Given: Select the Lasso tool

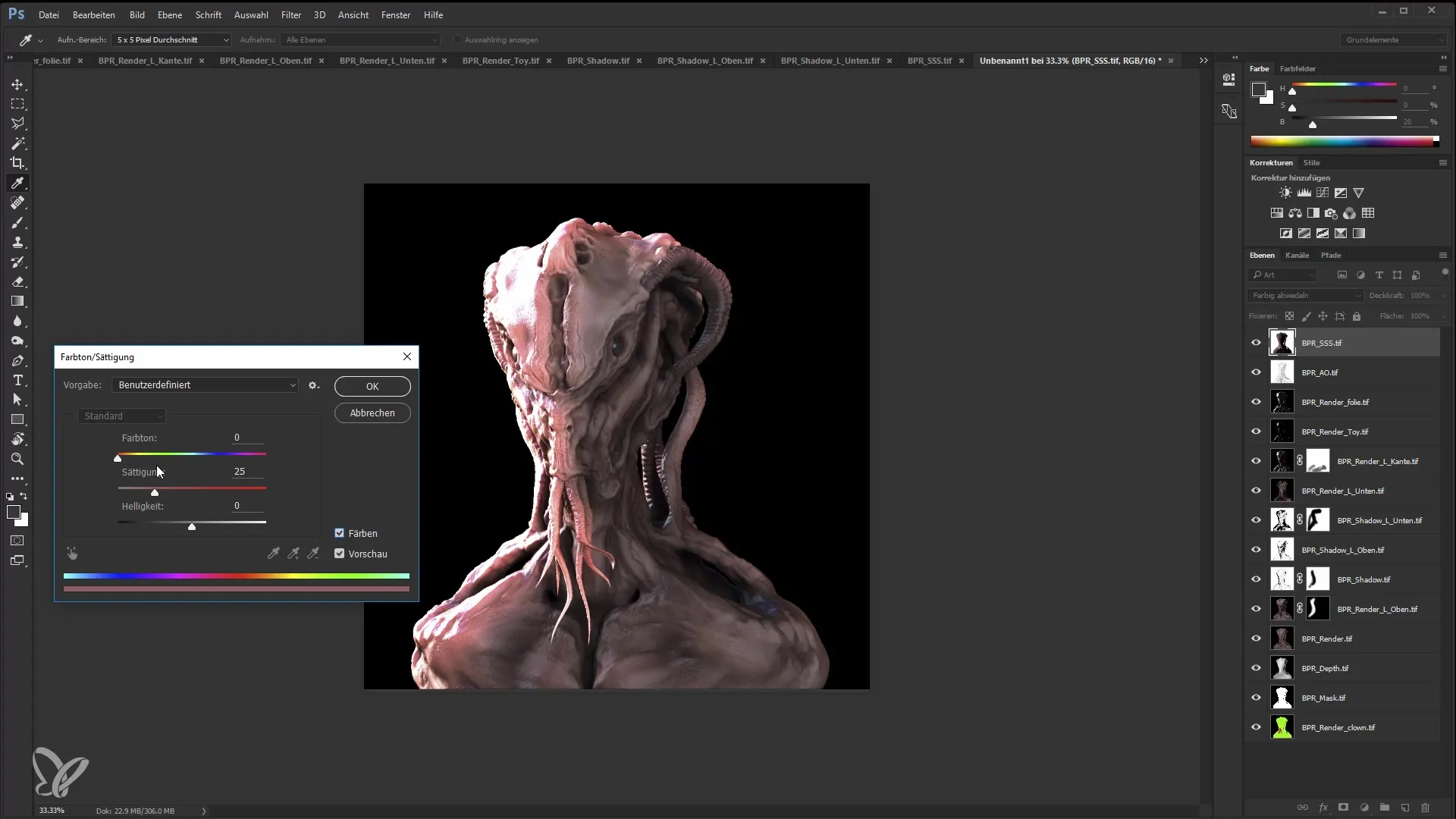Looking at the screenshot, I should 17,124.
